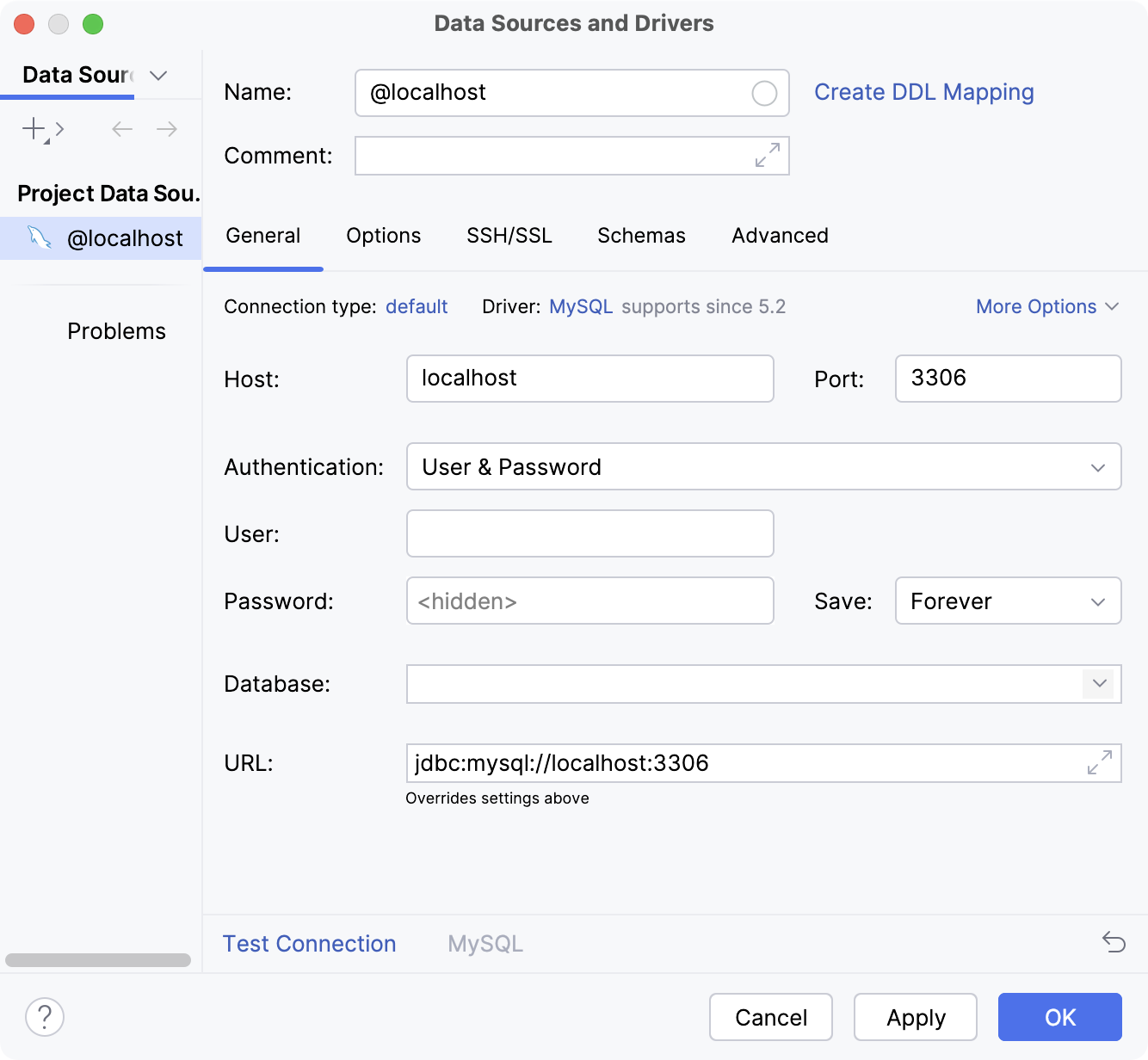Show More Options settings
Screen dimensions: 1148x1060
1046,306
